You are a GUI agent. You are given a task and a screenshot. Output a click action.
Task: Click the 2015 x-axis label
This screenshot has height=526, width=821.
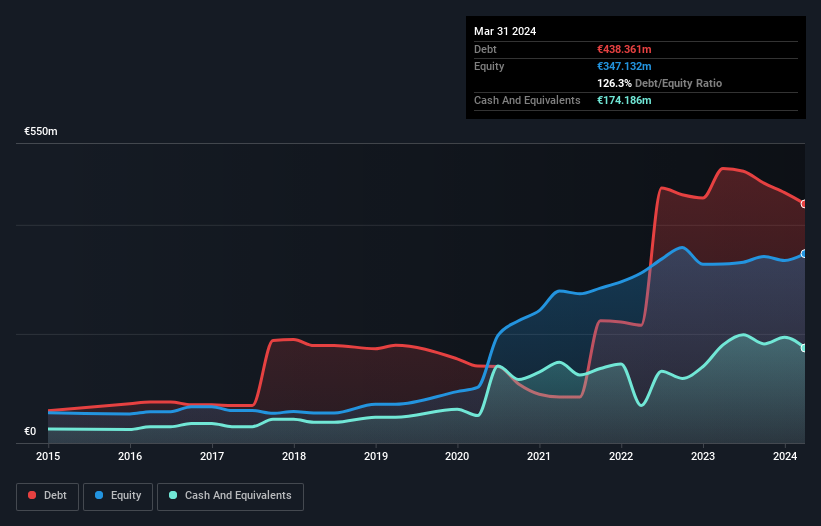tap(48, 456)
